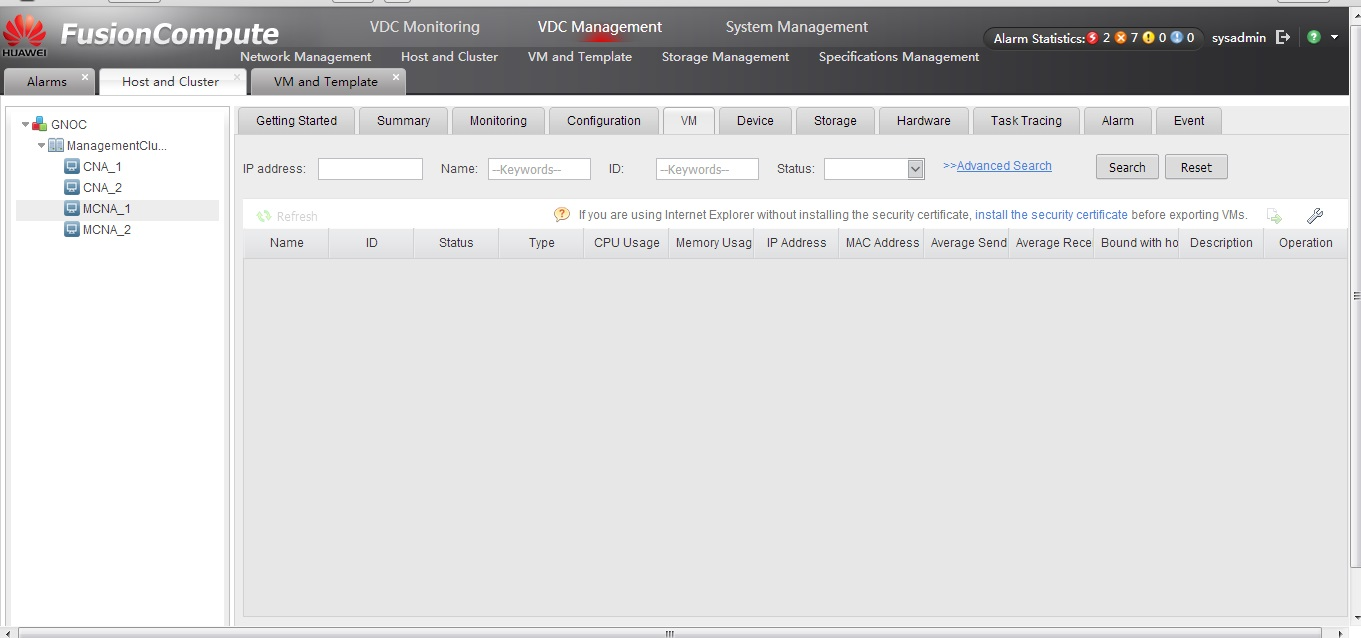This screenshot has width=1361, height=638.
Task: Go to Host and Cluster submenu
Action: point(450,57)
